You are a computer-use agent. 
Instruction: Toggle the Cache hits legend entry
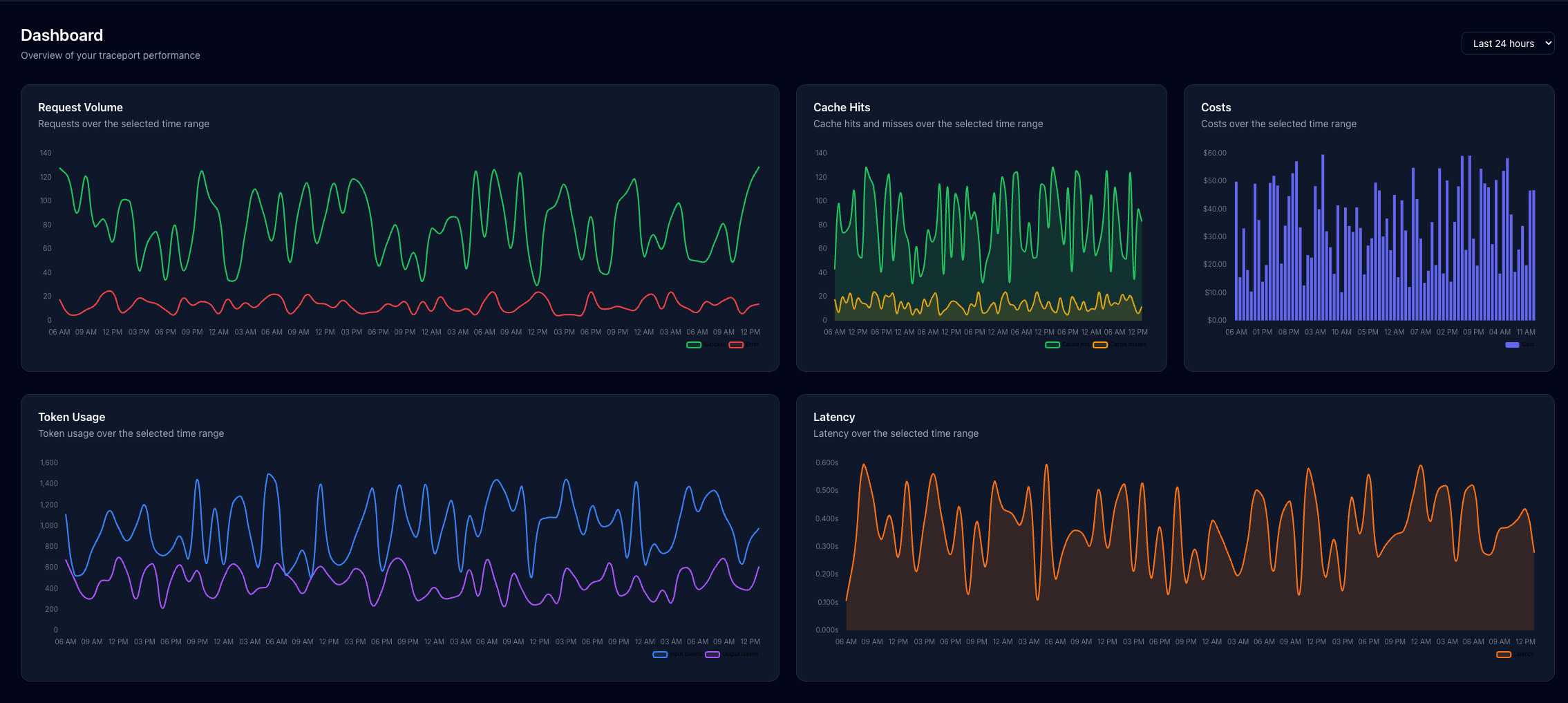tap(1068, 344)
